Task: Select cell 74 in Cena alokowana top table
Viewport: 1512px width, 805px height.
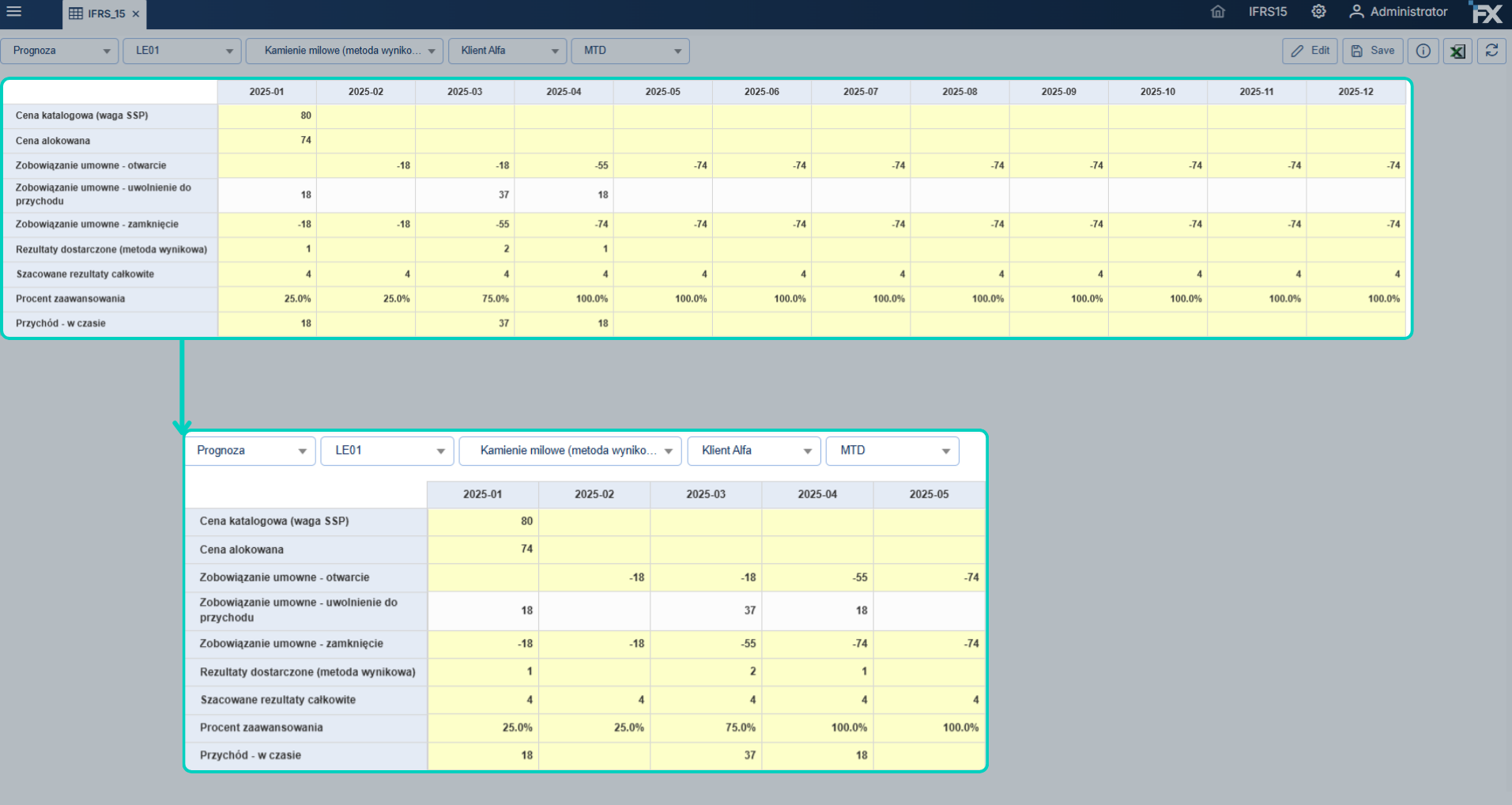Action: pyautogui.click(x=267, y=141)
